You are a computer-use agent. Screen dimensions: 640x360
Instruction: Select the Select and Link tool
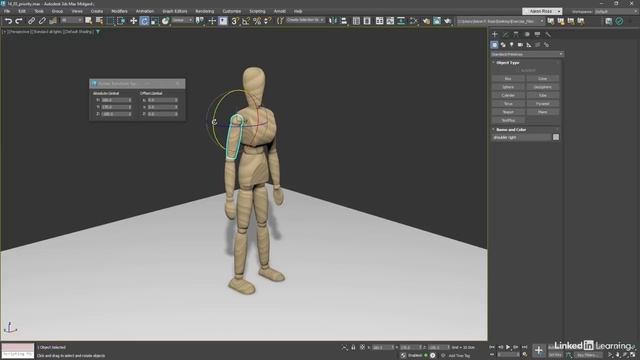(x=31, y=21)
